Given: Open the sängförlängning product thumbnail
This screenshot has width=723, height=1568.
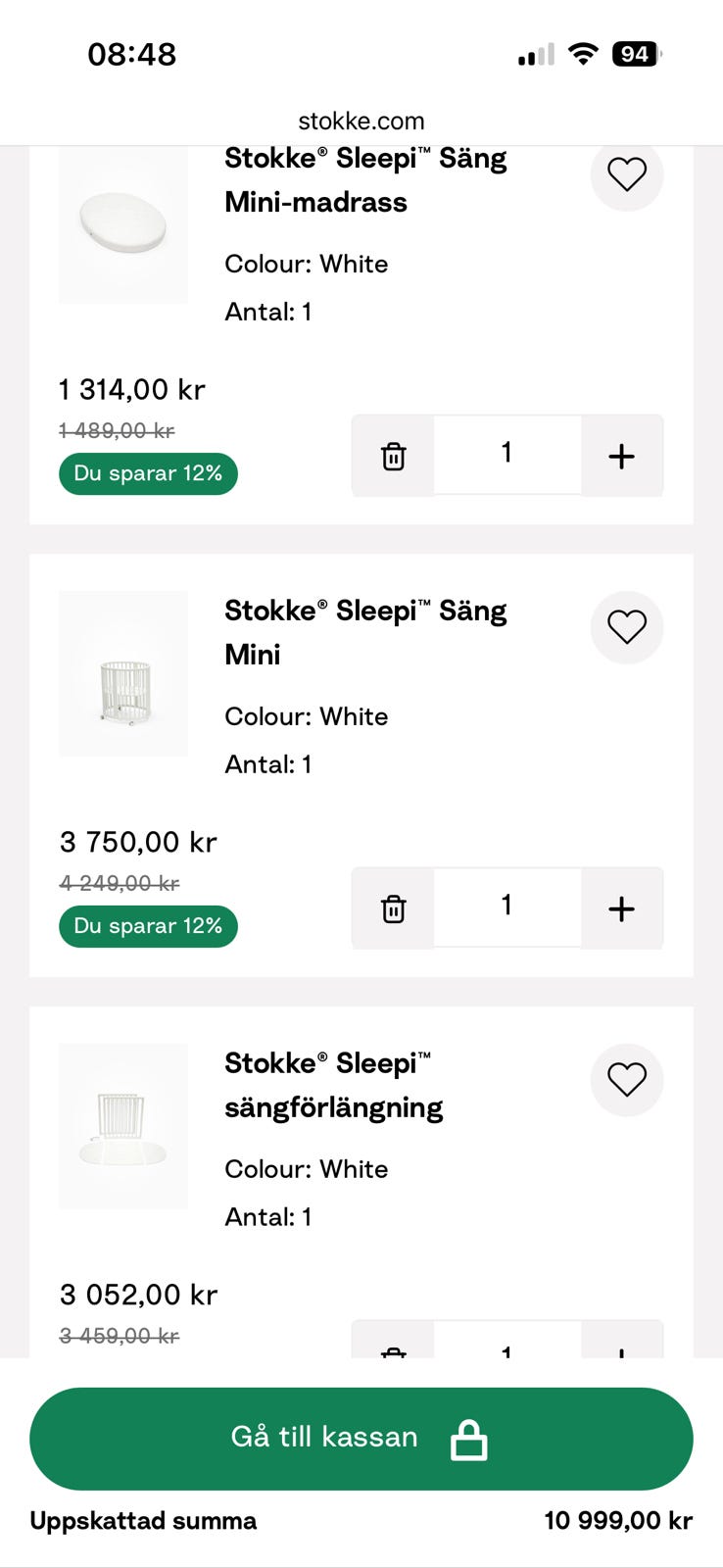Looking at the screenshot, I should click(x=123, y=1126).
